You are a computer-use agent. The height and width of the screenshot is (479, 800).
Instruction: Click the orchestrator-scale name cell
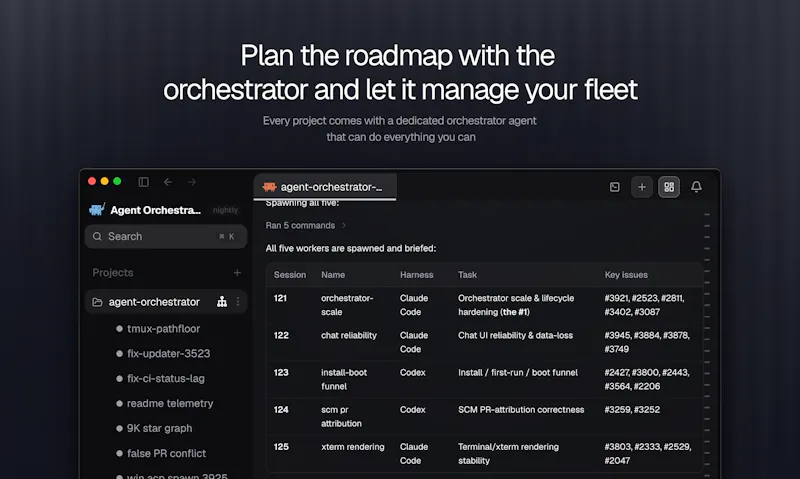coord(347,305)
